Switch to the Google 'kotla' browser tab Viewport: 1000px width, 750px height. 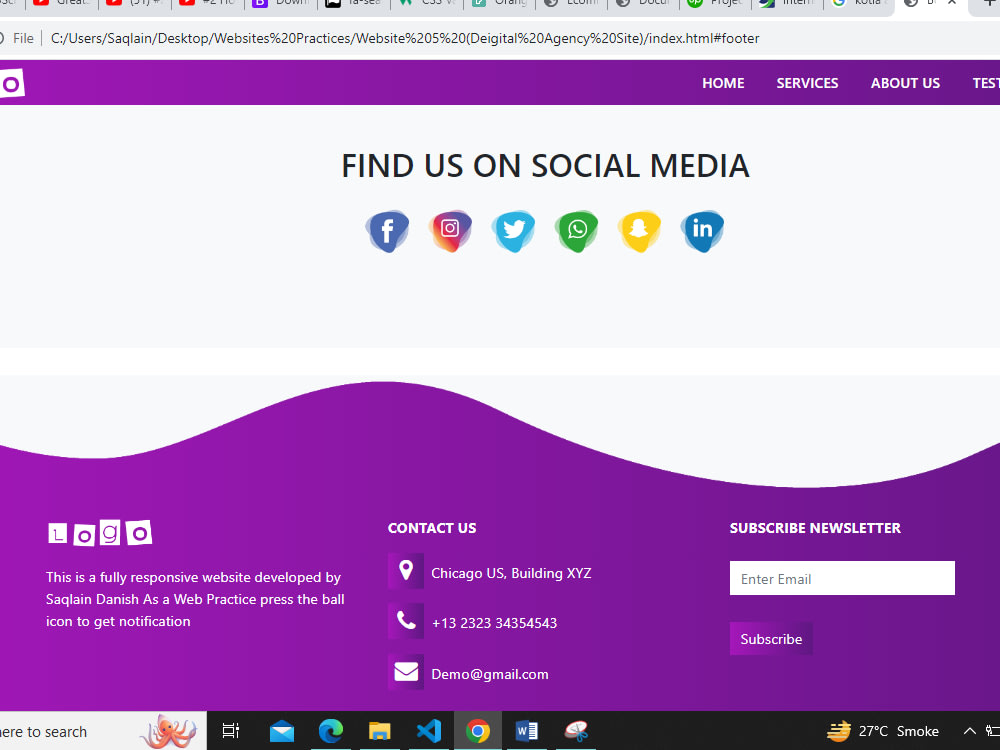(x=860, y=4)
